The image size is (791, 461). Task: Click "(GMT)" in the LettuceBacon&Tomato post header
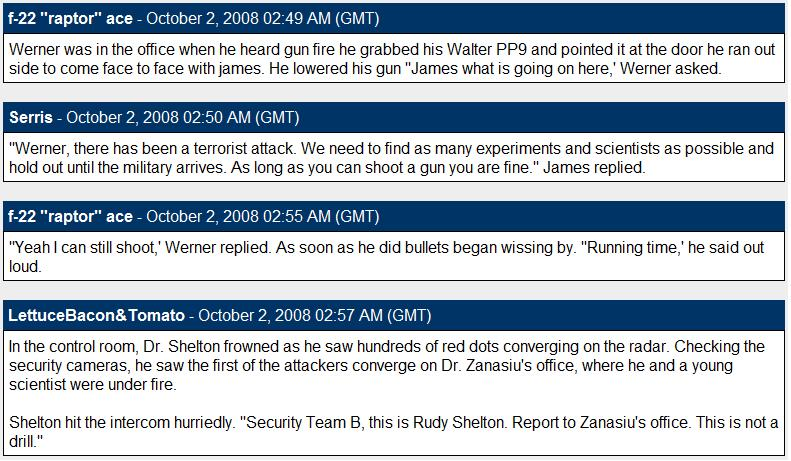tap(408, 315)
